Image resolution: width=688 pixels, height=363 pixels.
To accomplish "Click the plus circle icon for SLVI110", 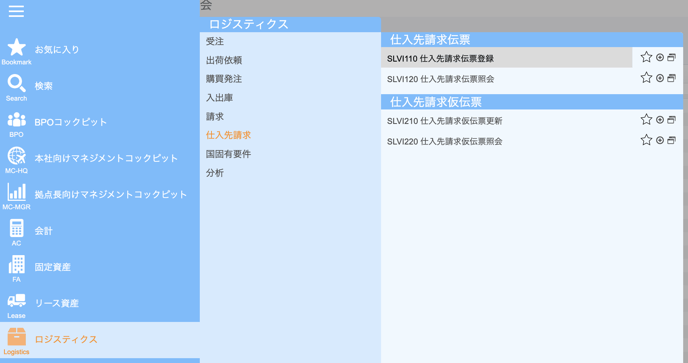I will pos(660,58).
